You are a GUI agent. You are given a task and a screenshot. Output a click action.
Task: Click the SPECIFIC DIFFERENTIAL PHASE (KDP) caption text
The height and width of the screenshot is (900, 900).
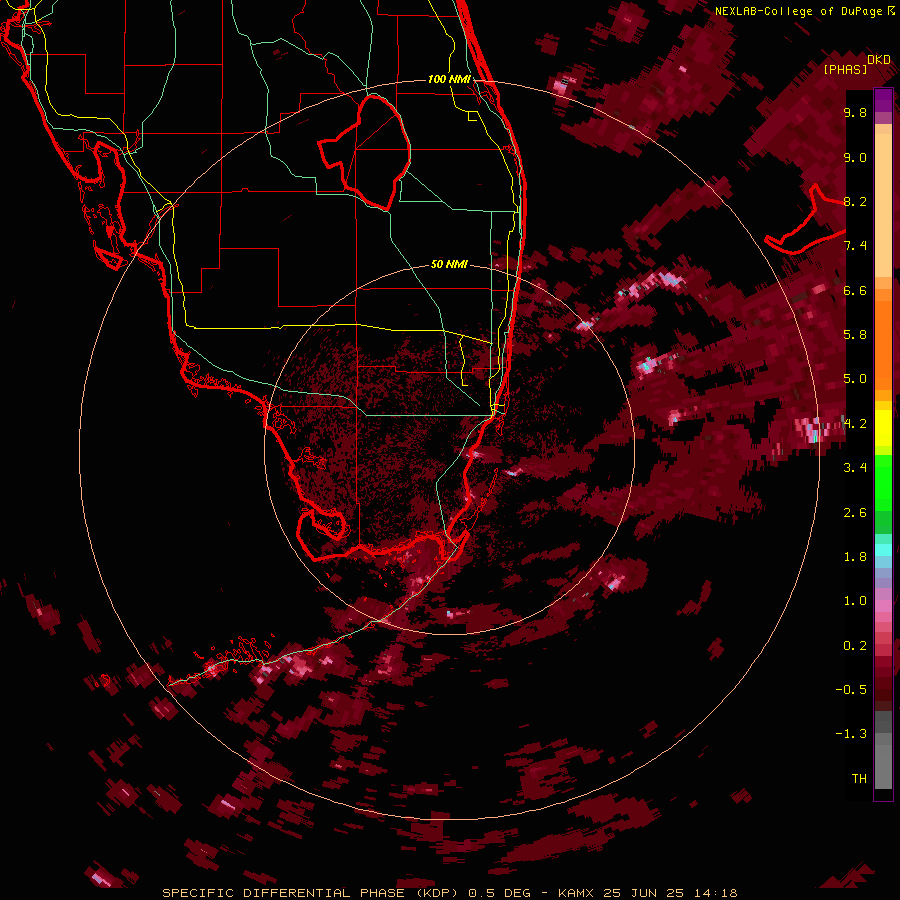click(309, 893)
